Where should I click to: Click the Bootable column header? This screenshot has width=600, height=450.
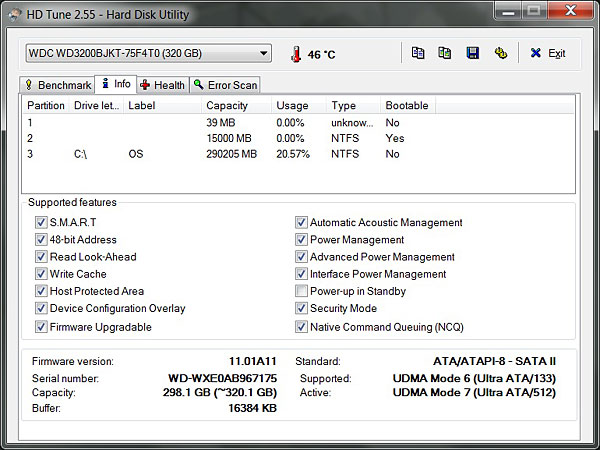406,105
